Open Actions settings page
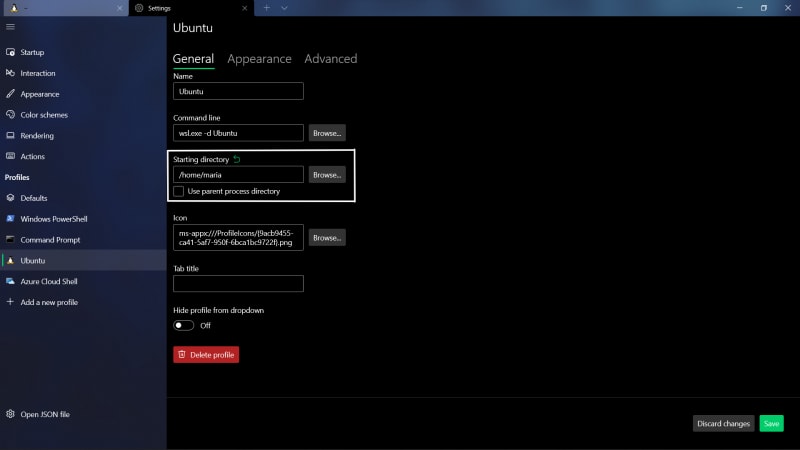This screenshot has height=450, width=800. pos(83,156)
